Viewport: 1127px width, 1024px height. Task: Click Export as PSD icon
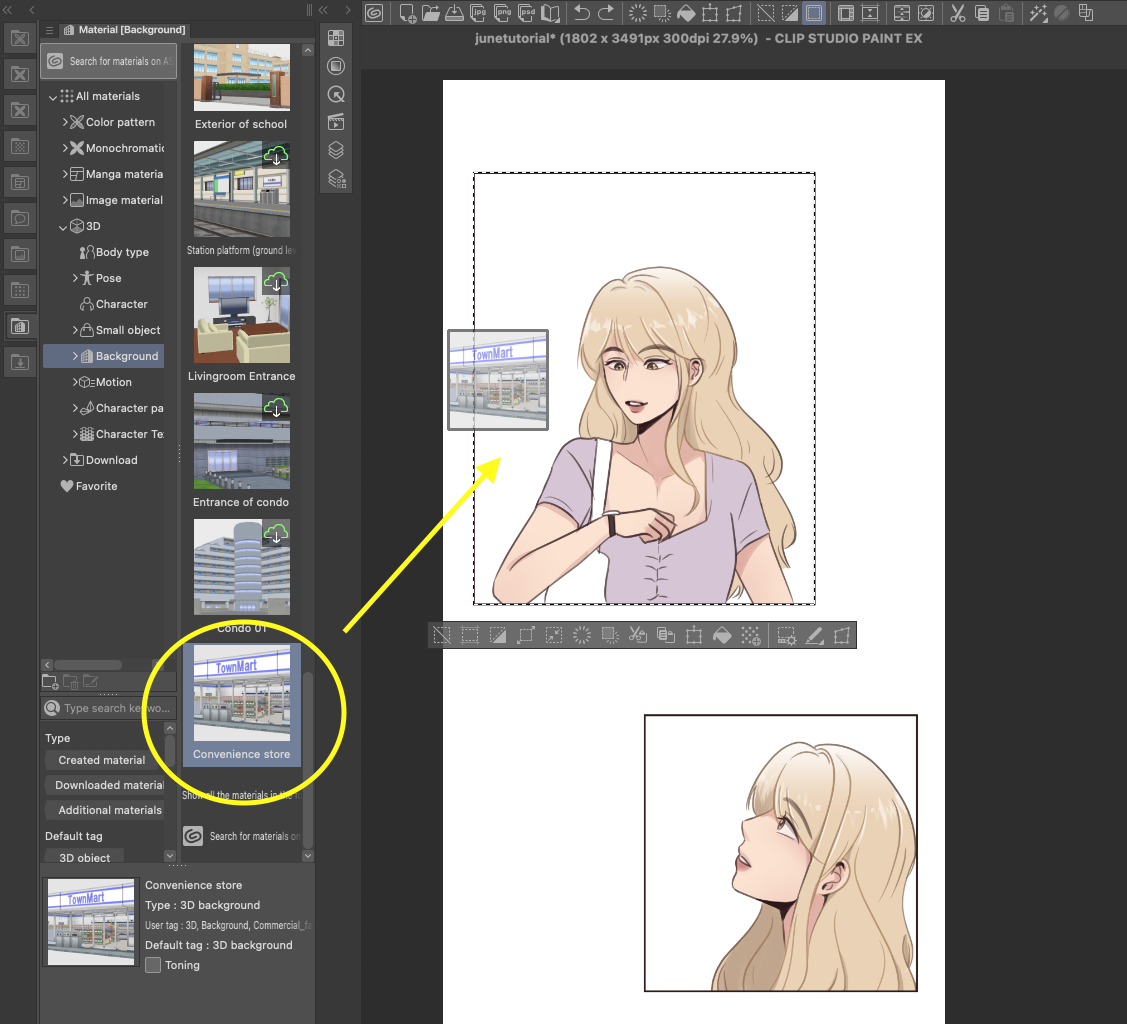click(527, 14)
